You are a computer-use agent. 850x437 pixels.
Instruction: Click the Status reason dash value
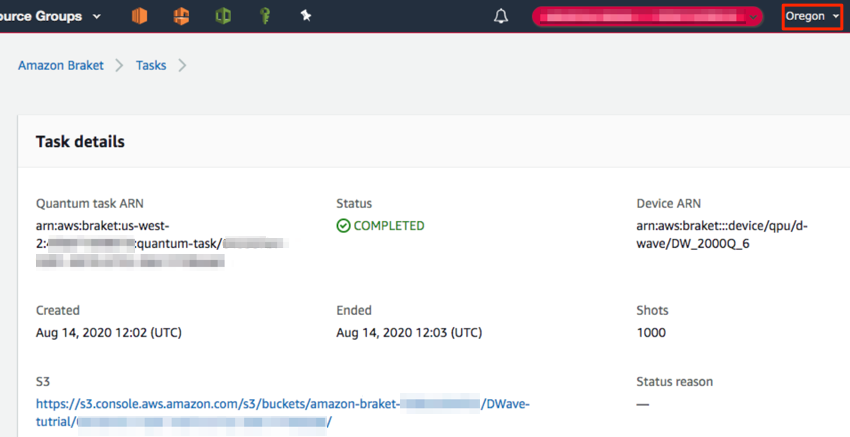click(x=642, y=404)
